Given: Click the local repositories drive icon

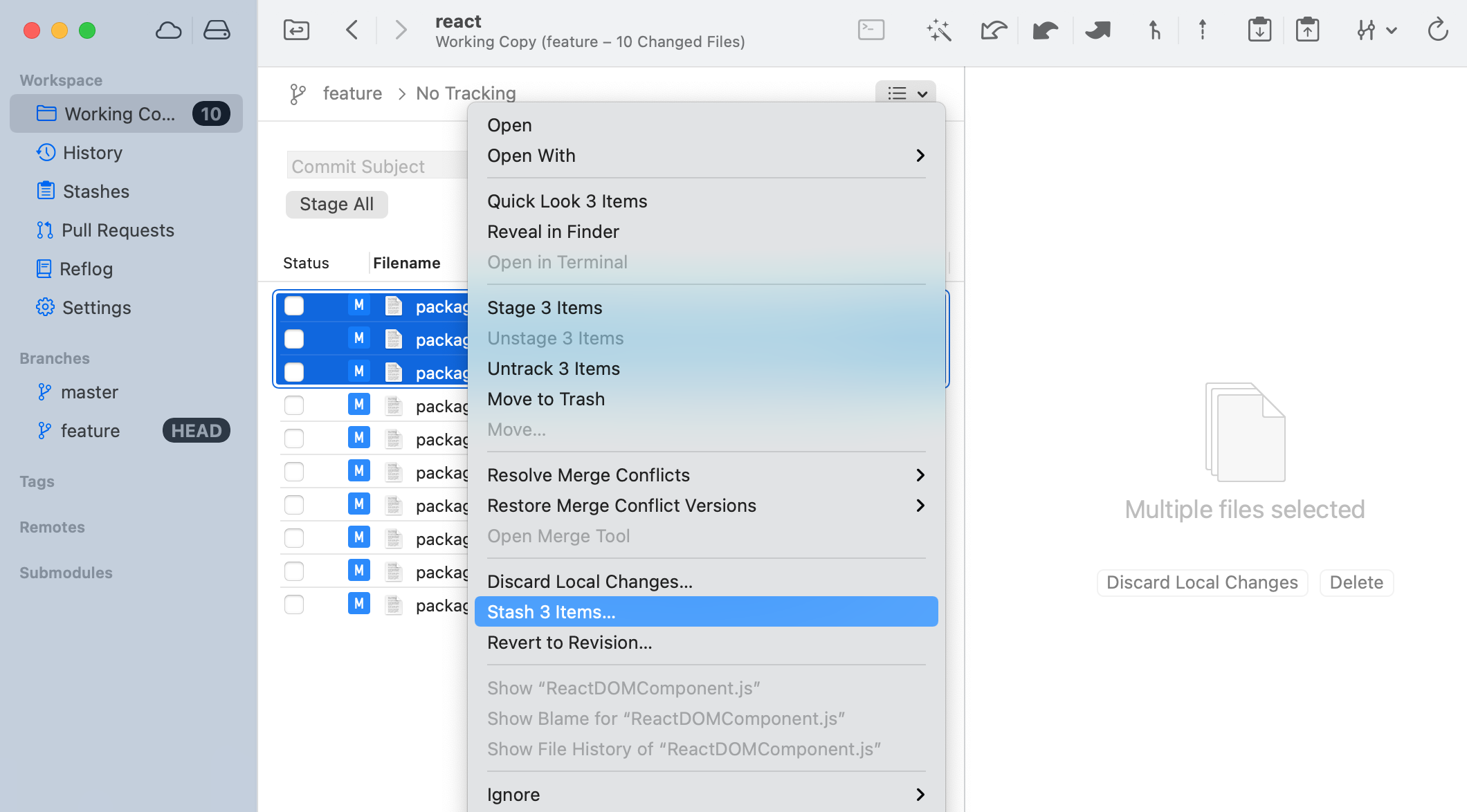Looking at the screenshot, I should (x=217, y=30).
